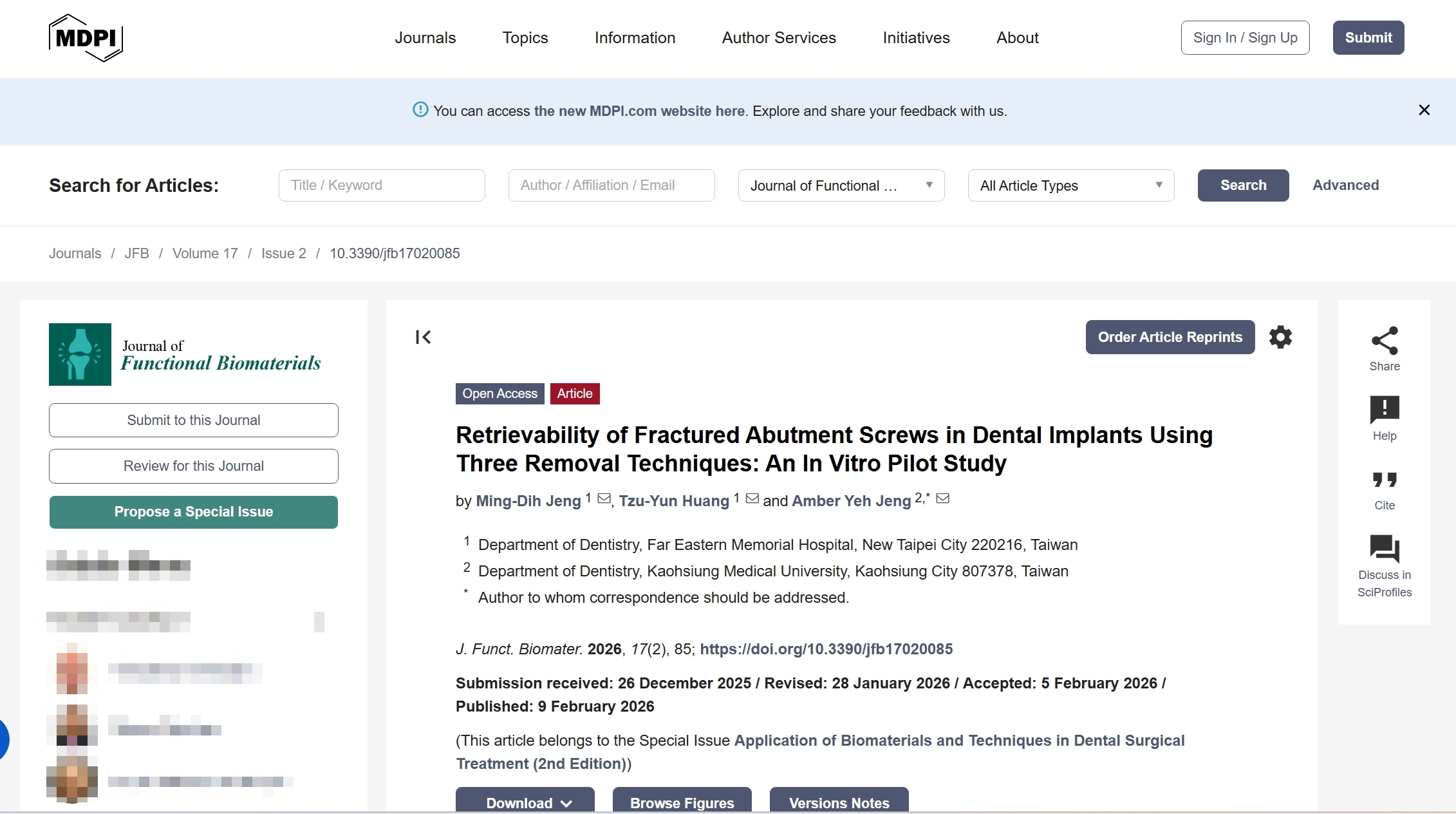
Task: Click Propose a Special Issue button
Action: click(193, 512)
